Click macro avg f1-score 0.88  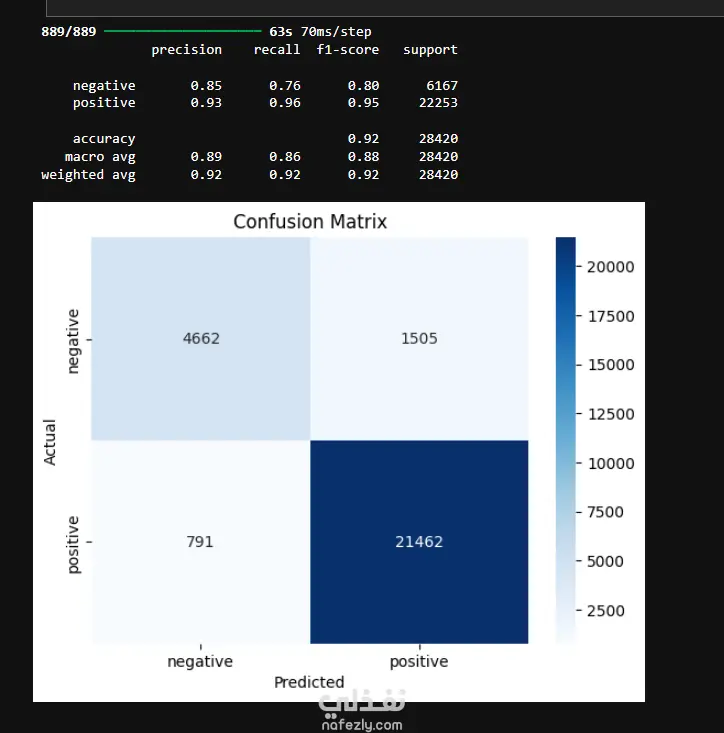click(x=363, y=156)
